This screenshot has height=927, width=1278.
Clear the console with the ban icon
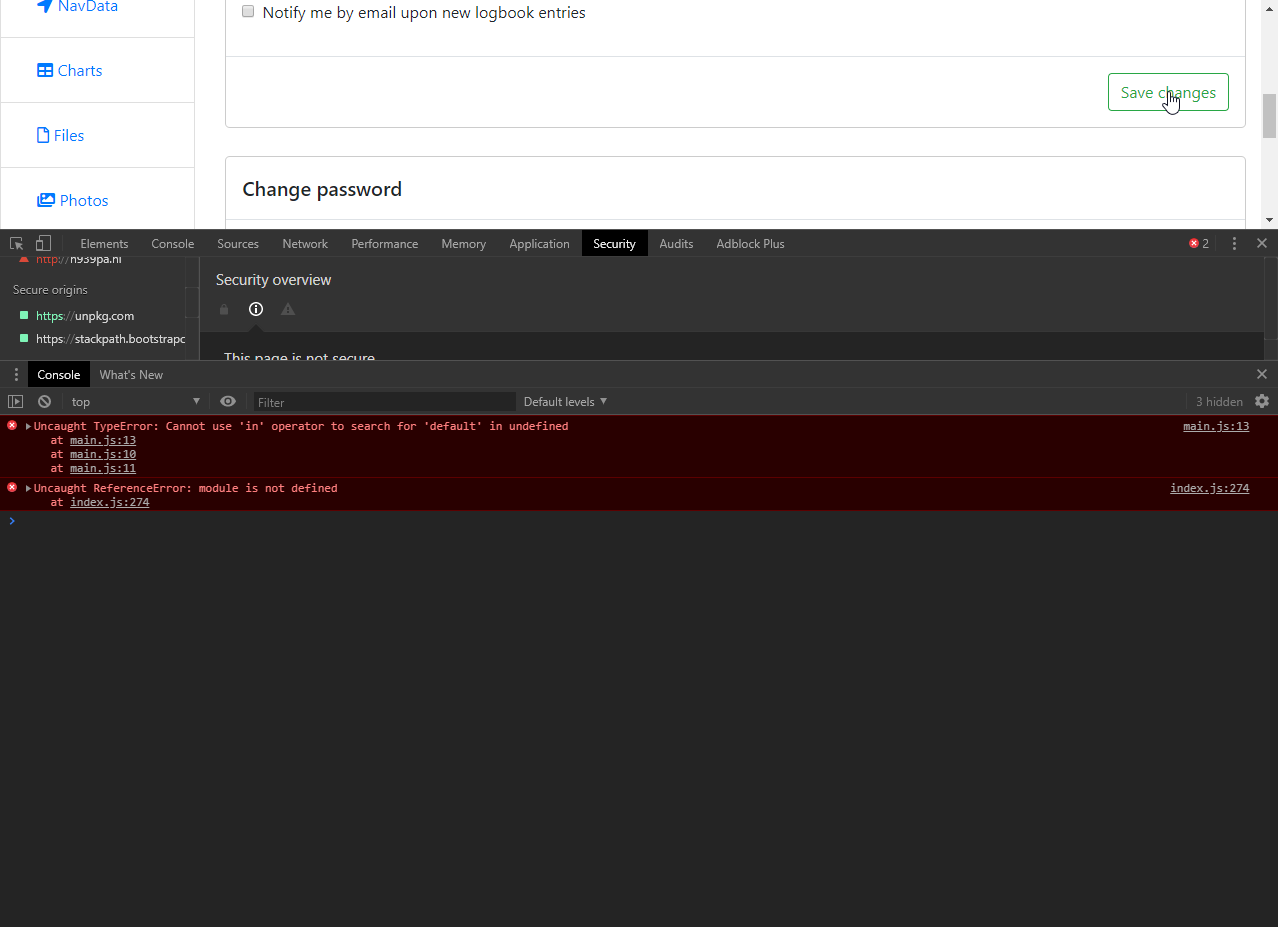point(44,401)
